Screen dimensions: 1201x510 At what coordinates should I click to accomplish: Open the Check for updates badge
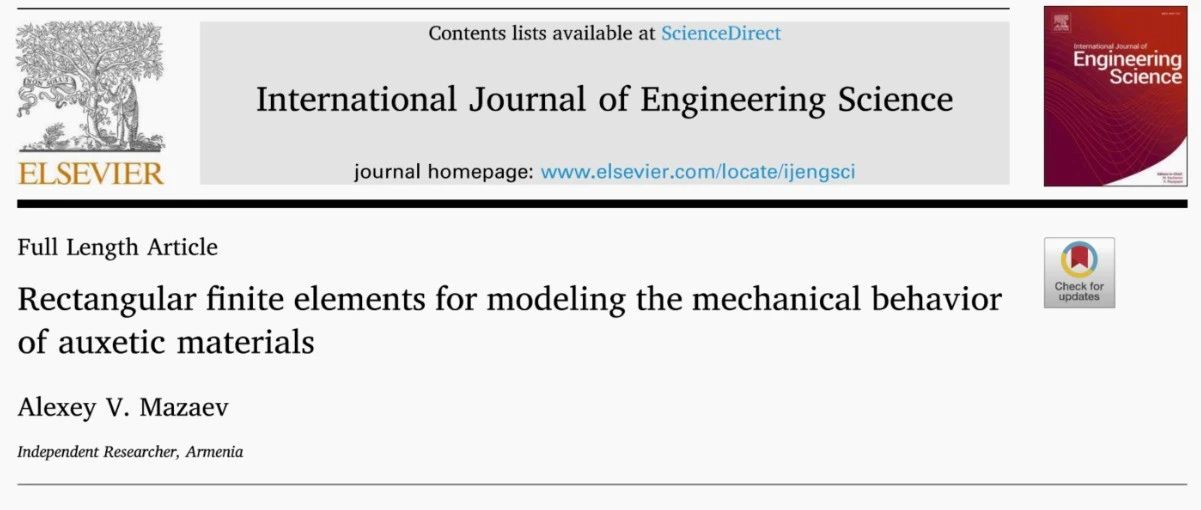click(x=1079, y=272)
